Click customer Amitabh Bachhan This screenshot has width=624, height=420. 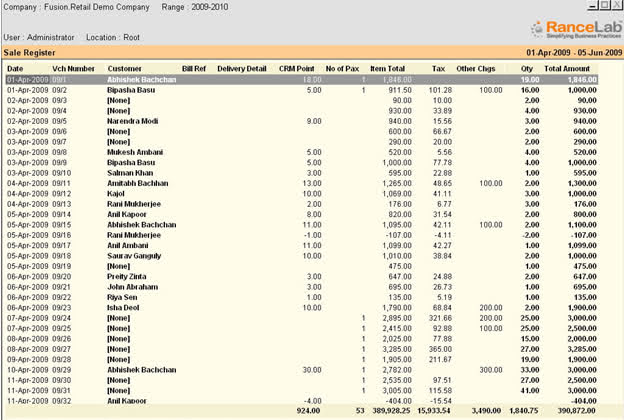138,183
